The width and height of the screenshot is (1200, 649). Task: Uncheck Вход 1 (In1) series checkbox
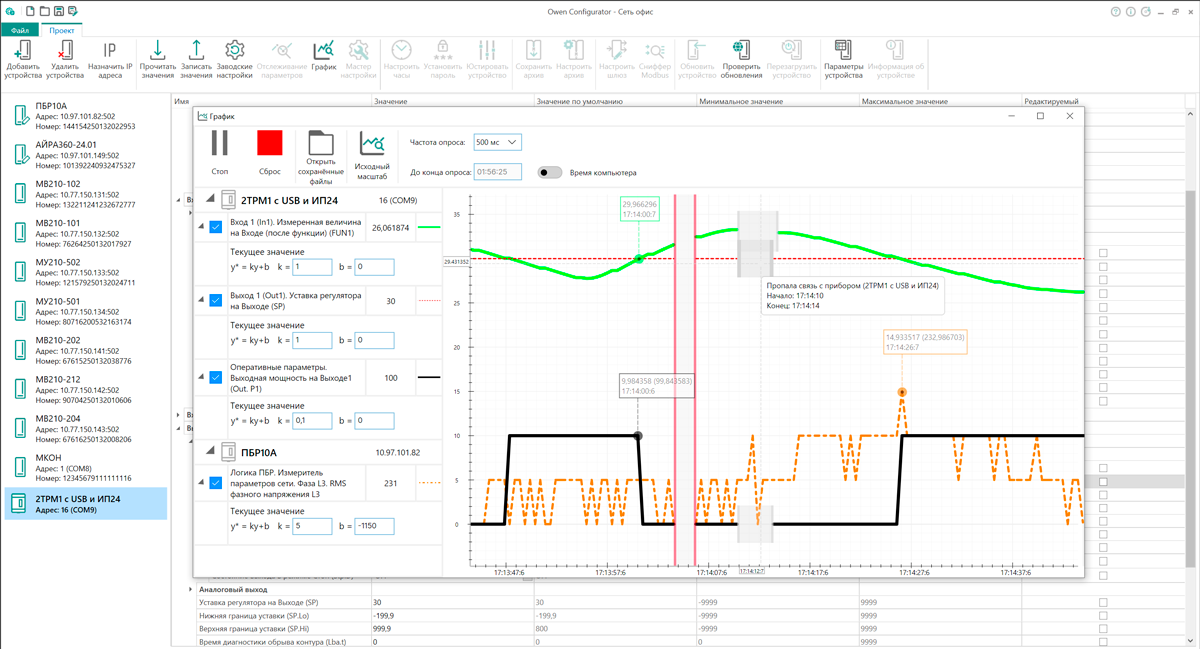(216, 228)
